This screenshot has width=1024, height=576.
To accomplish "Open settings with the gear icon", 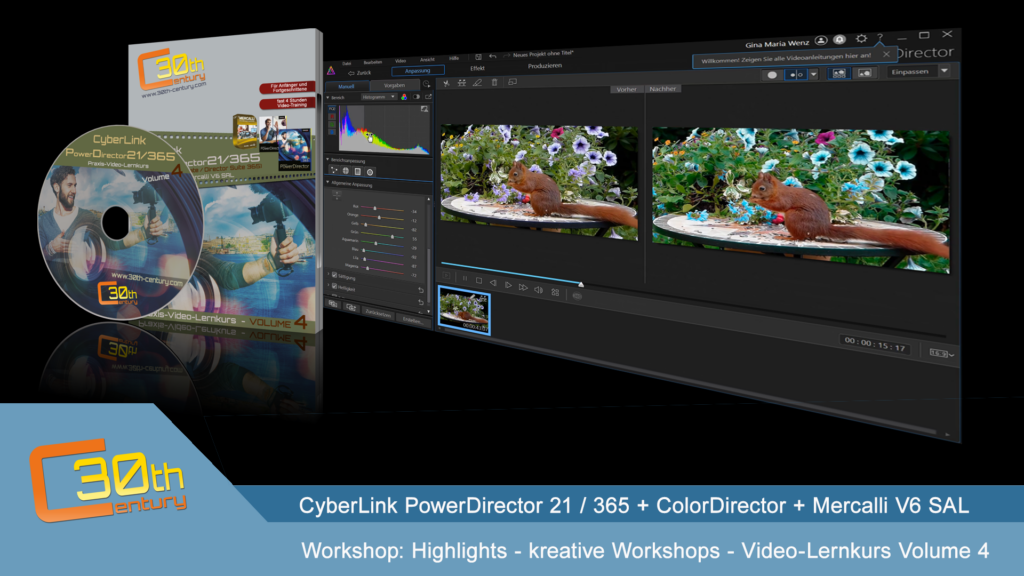I will coord(861,39).
